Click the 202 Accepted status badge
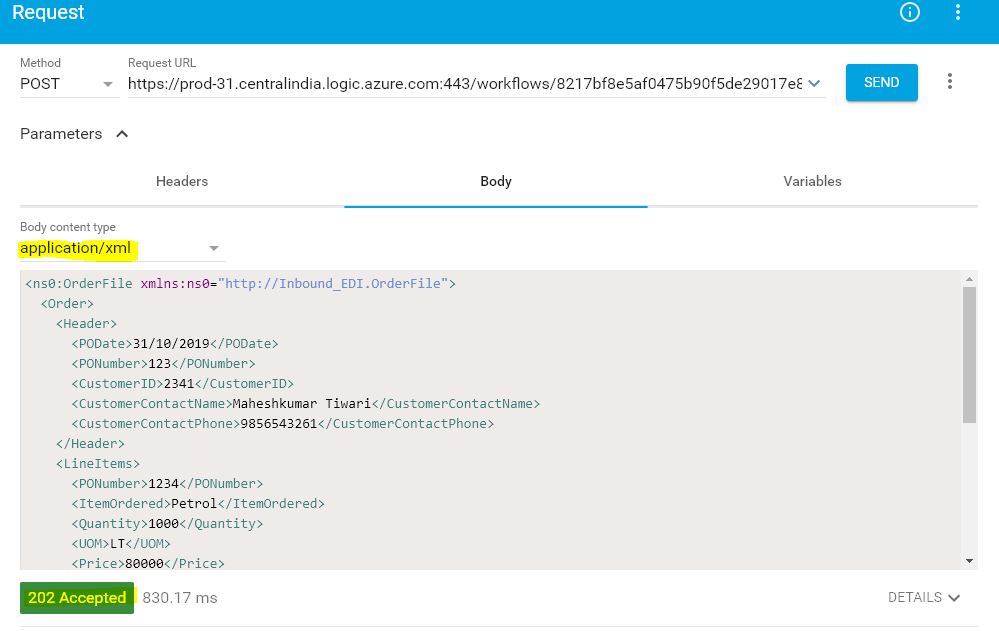Image resolution: width=999 pixels, height=631 pixels. 76,597
